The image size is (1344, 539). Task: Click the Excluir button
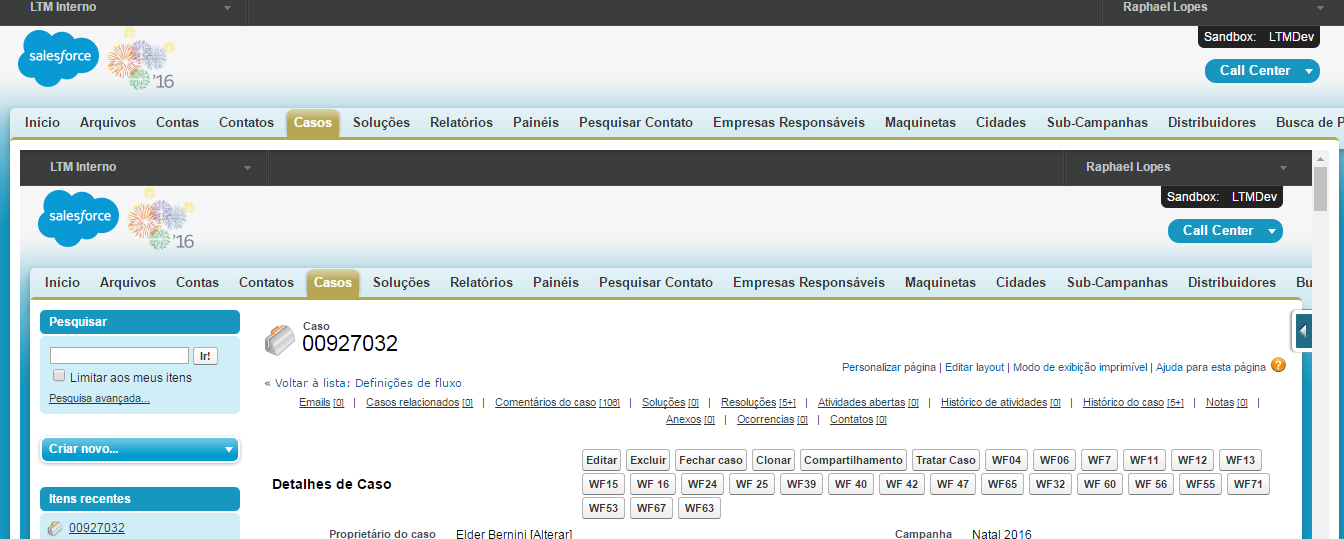pyautogui.click(x=648, y=460)
